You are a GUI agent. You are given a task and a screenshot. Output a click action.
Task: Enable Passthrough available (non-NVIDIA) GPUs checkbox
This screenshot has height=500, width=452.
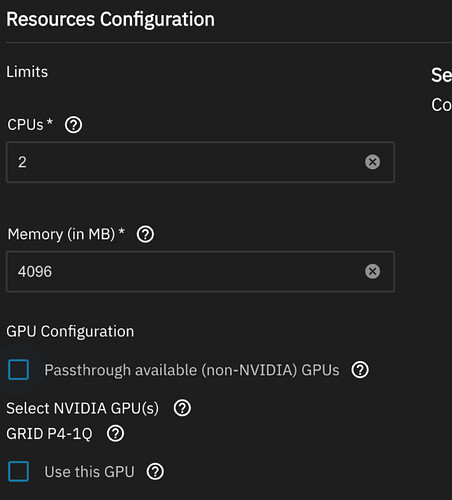[18, 370]
